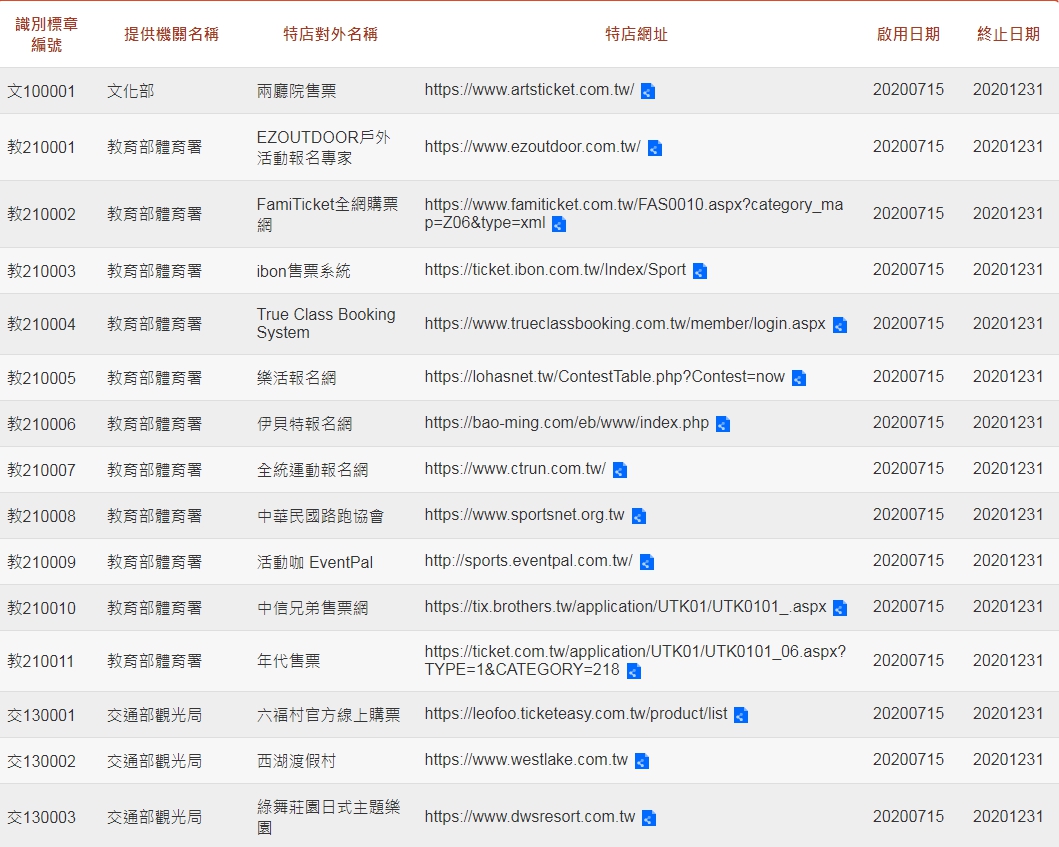Select the 交130001 ID cell

click(x=41, y=715)
